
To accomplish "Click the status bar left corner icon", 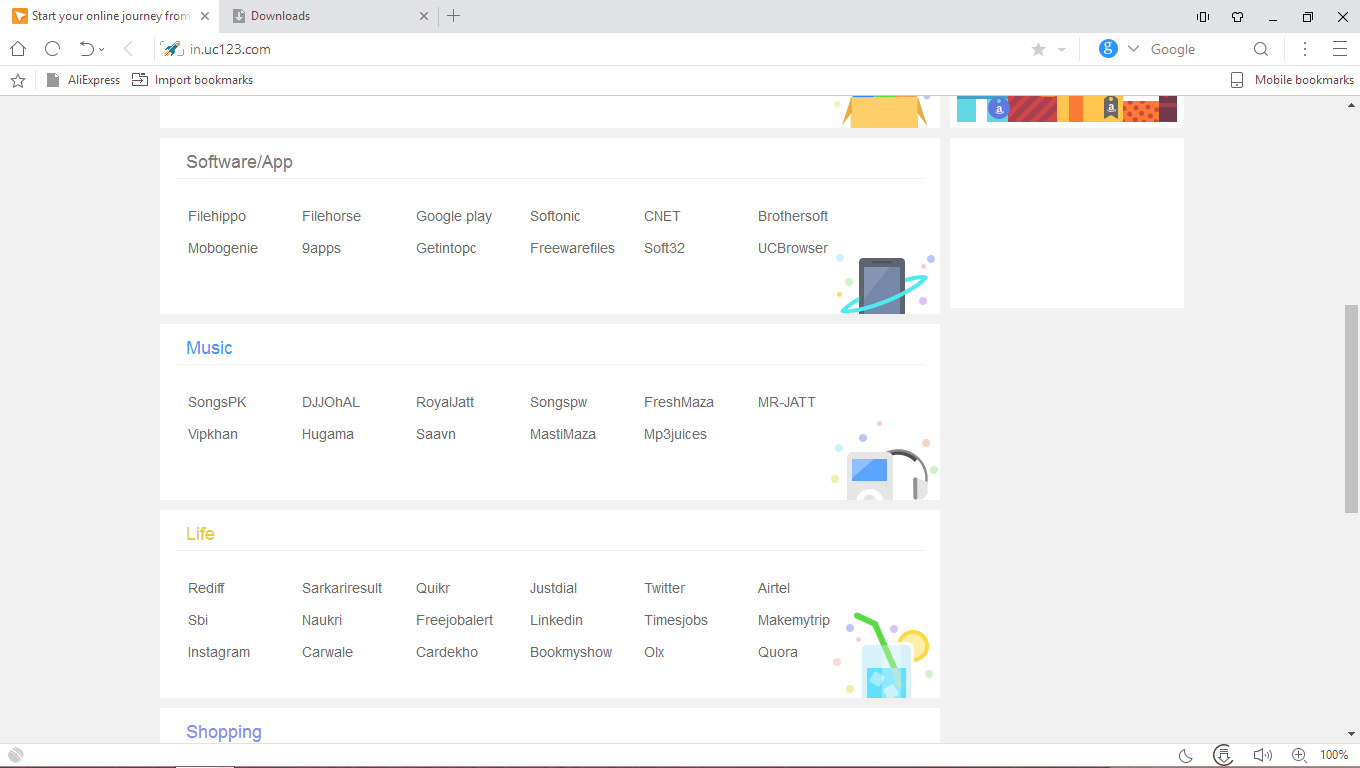I will [15, 755].
